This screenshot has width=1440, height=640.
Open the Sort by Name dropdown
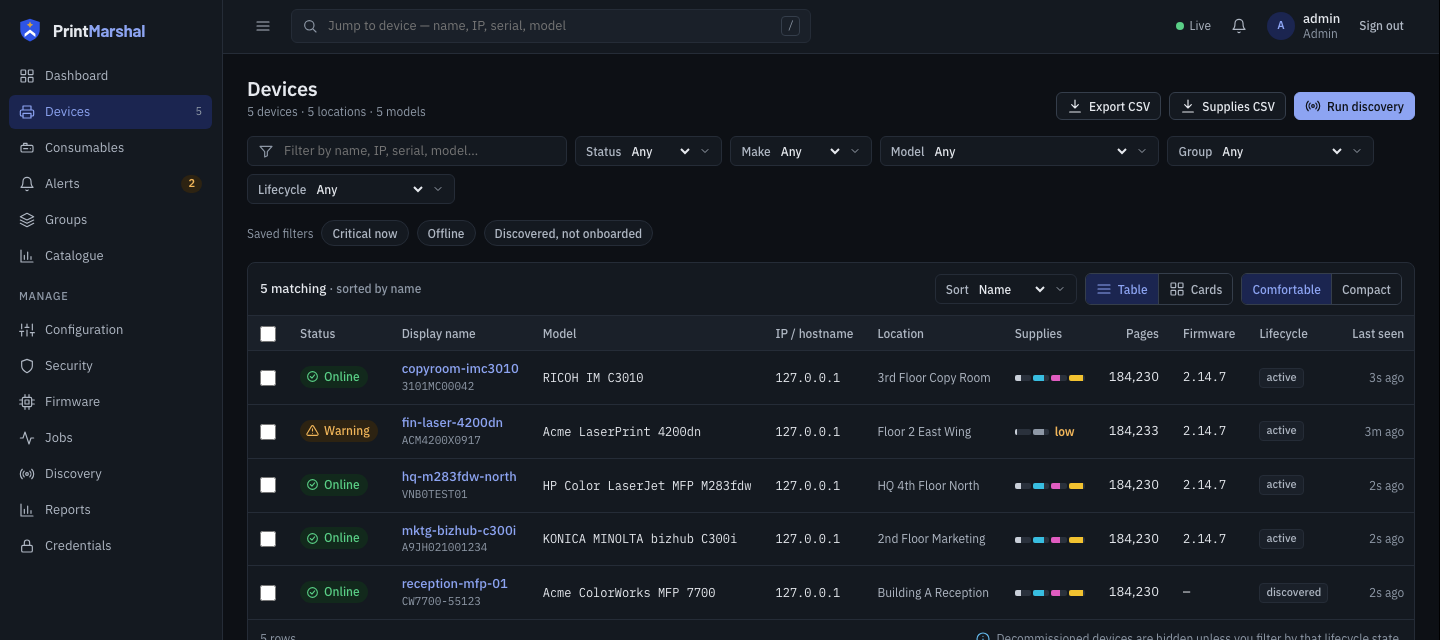1006,289
